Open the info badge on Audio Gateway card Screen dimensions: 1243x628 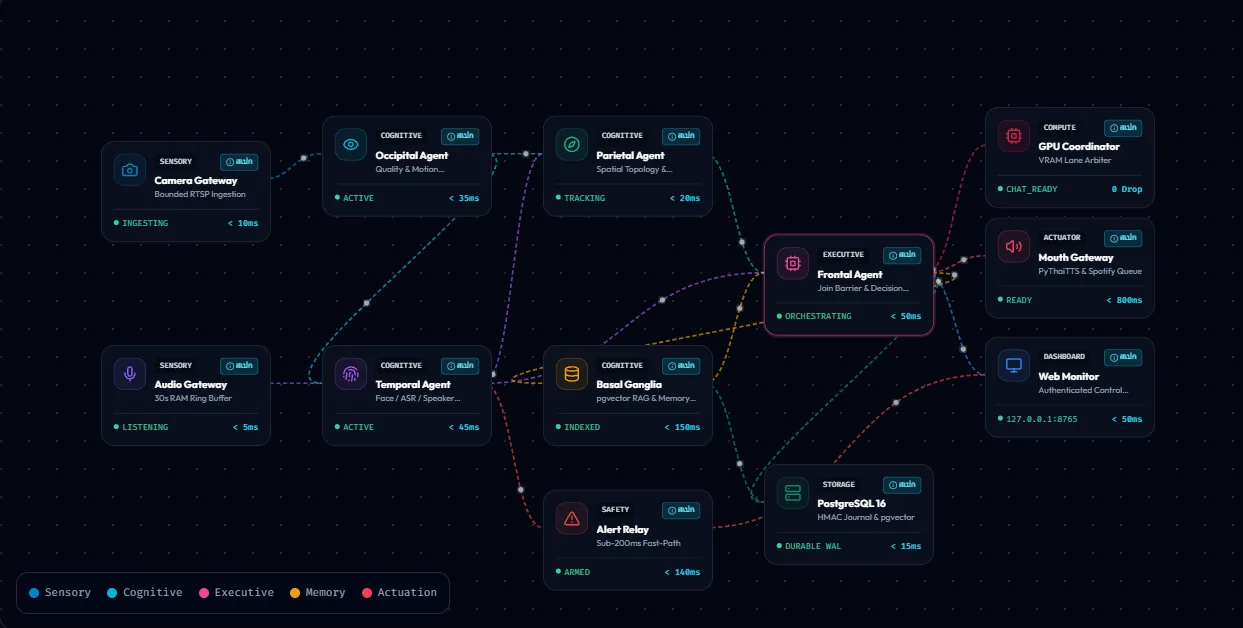point(239,365)
